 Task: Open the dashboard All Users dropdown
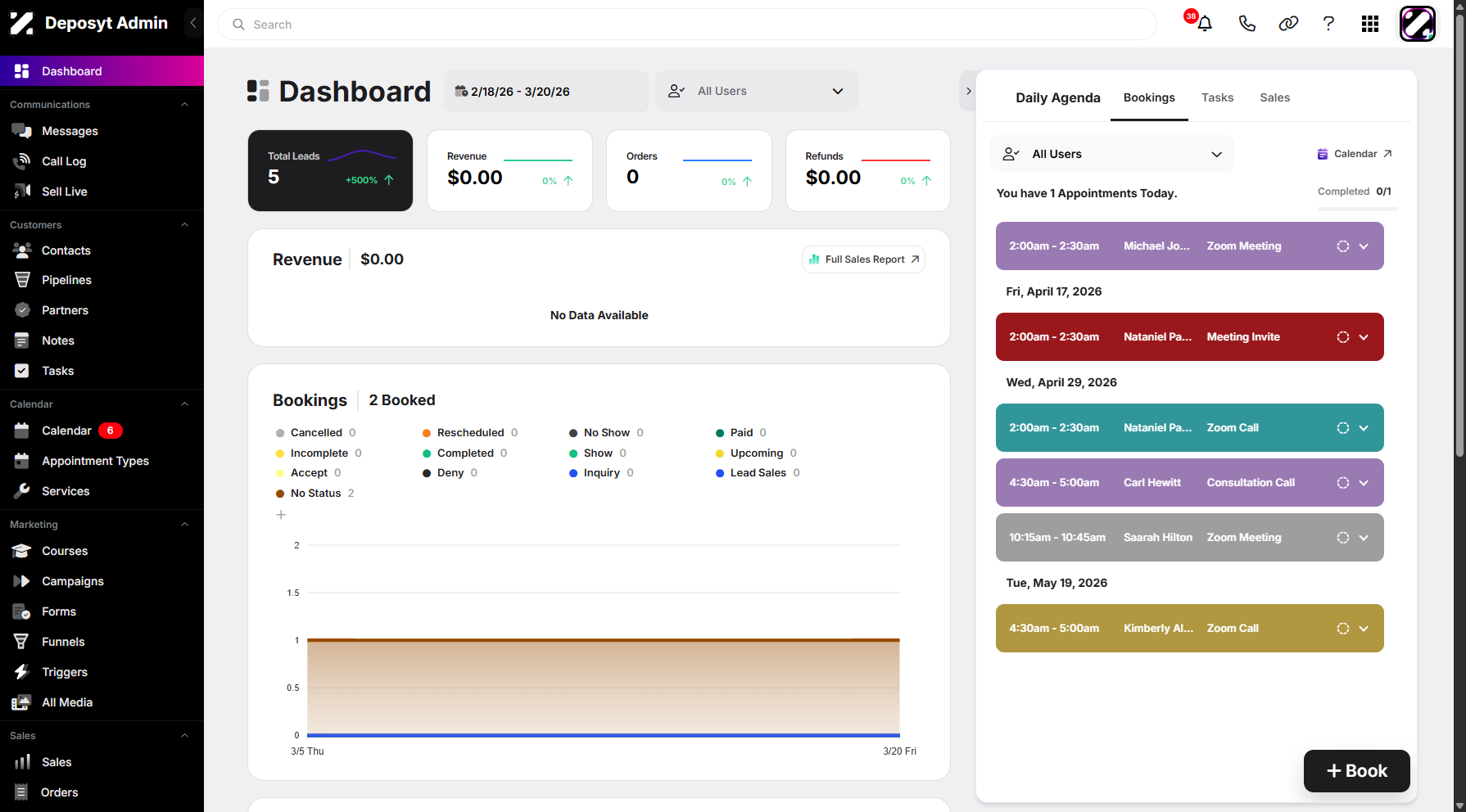757,91
